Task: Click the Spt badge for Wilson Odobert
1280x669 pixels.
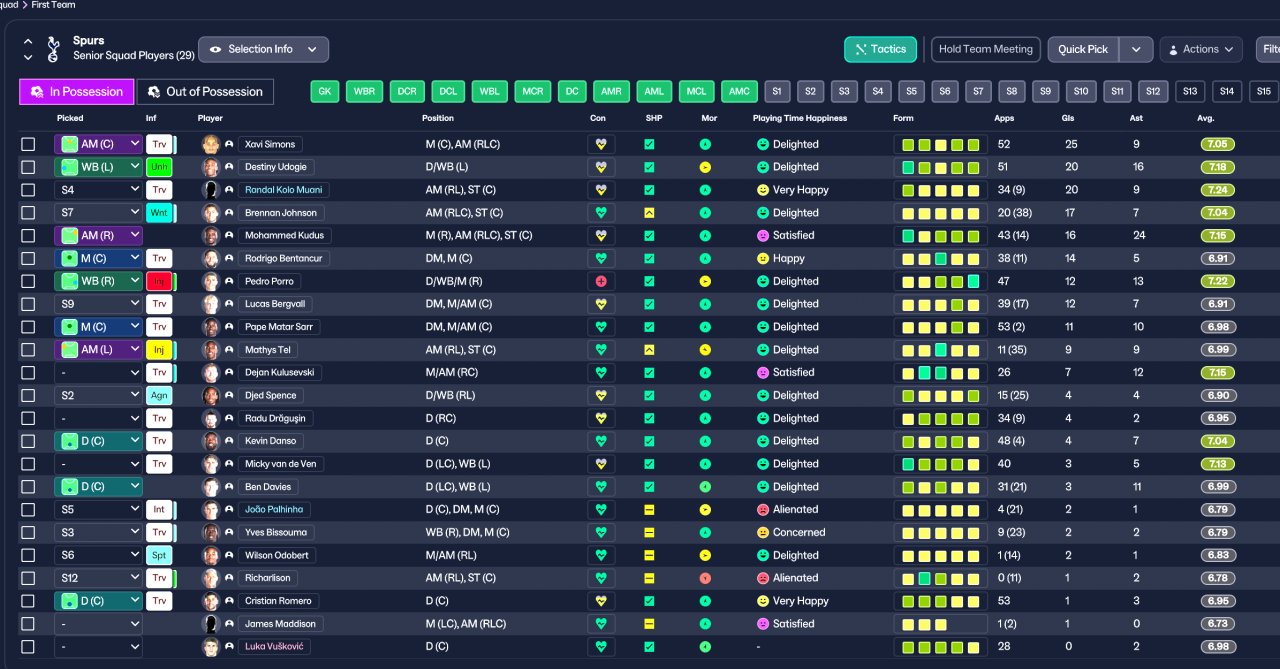Action: (159, 555)
